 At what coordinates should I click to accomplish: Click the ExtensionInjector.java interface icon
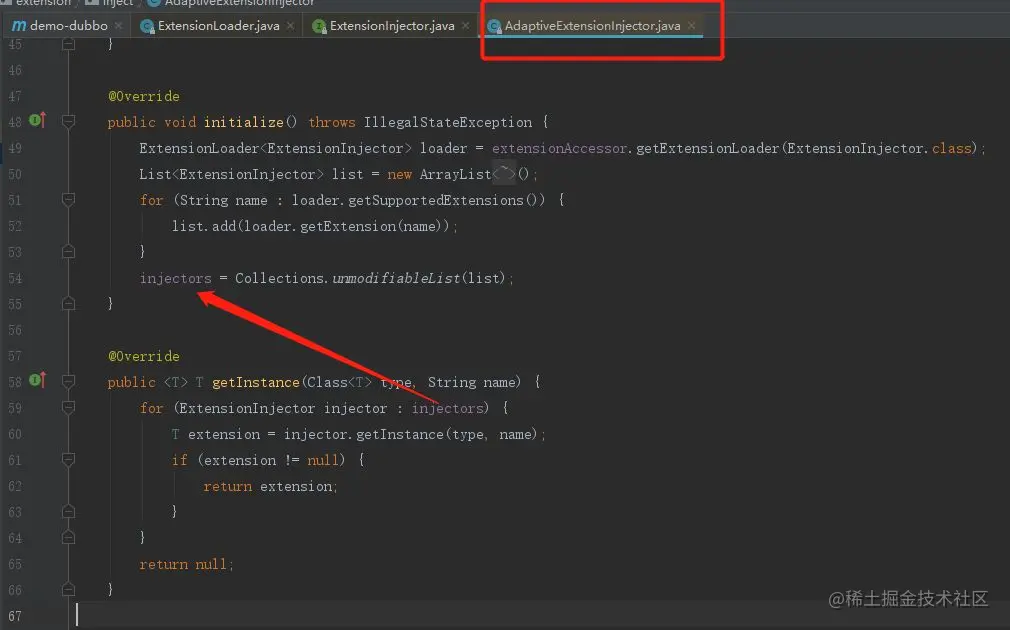click(x=319, y=26)
